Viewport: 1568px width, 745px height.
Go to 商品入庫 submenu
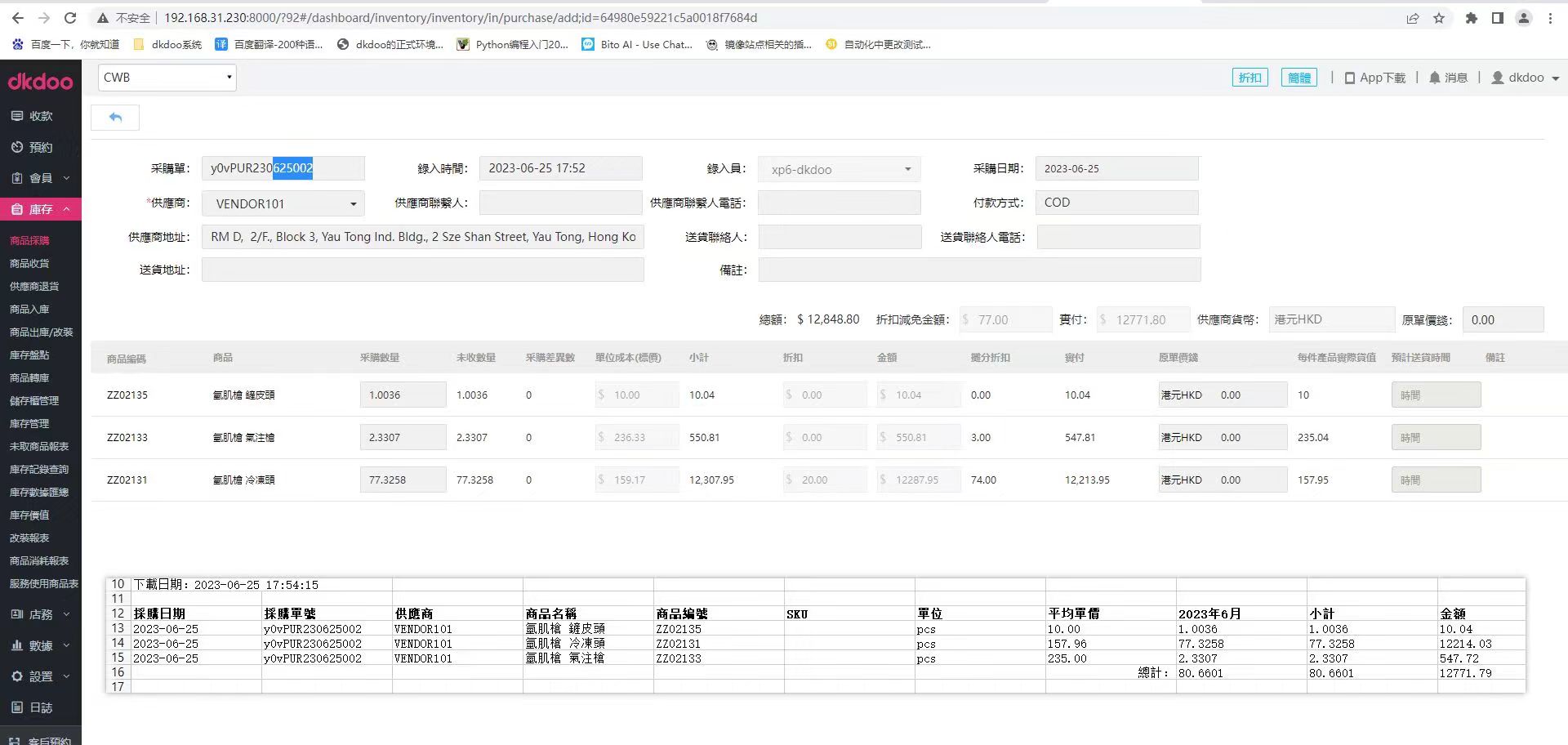[x=30, y=309]
